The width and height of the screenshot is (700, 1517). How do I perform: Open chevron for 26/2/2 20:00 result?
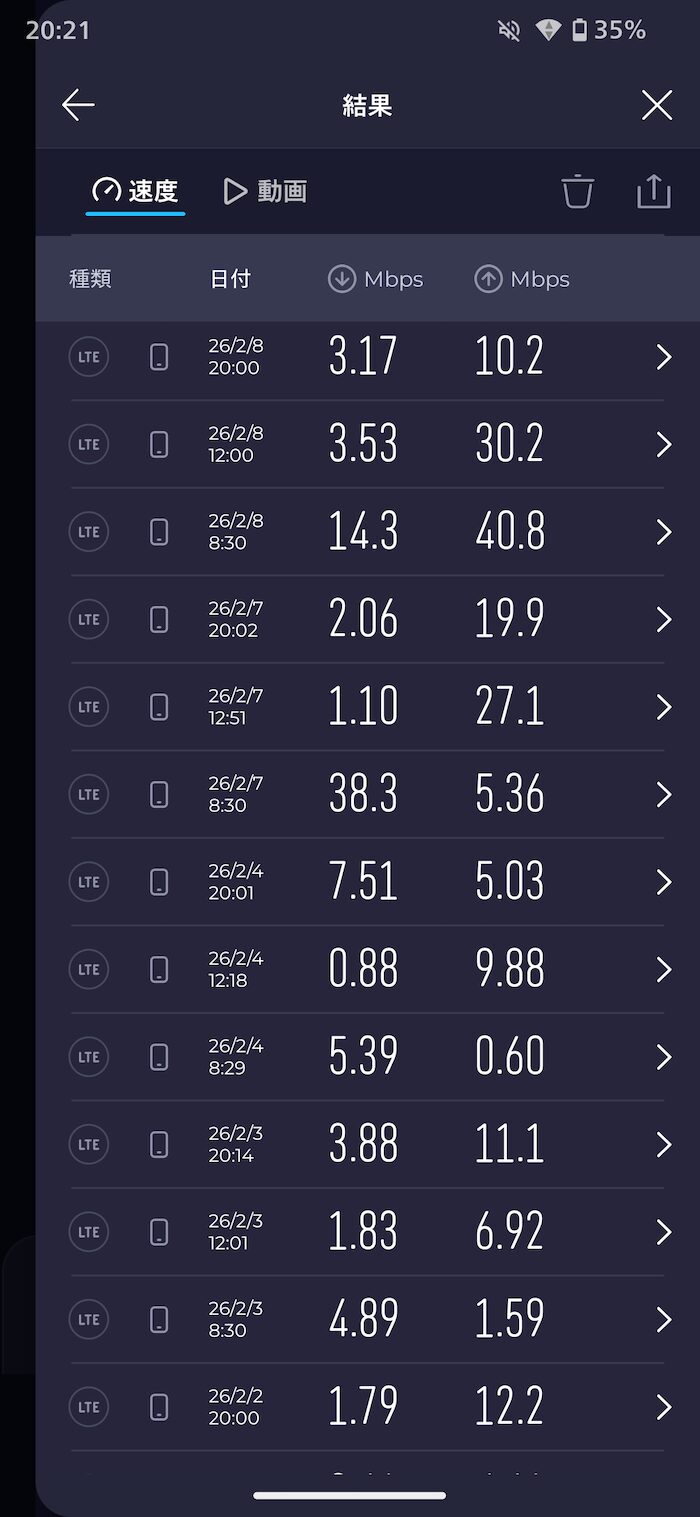(x=663, y=1407)
